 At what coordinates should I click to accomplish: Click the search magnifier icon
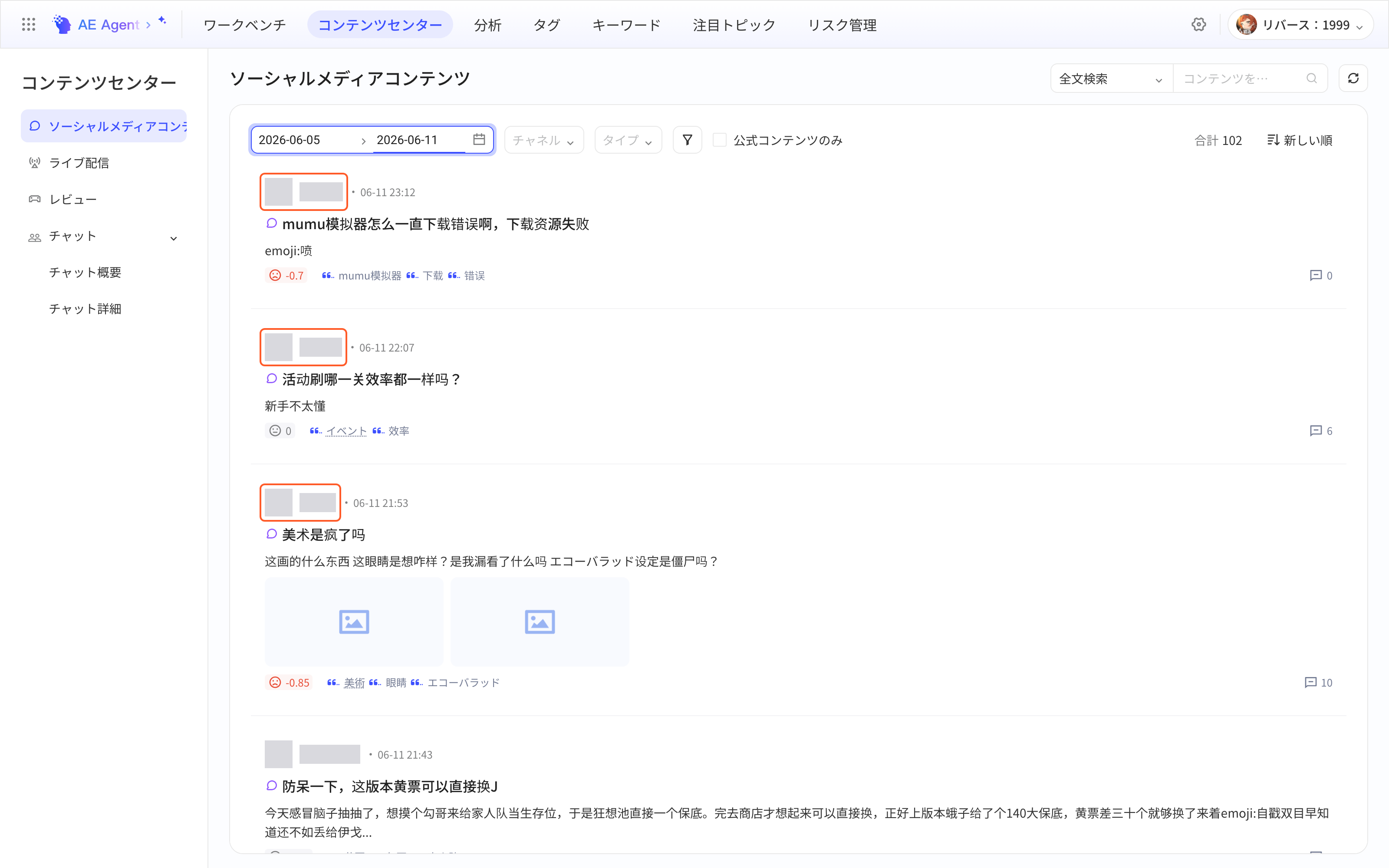tap(1311, 78)
